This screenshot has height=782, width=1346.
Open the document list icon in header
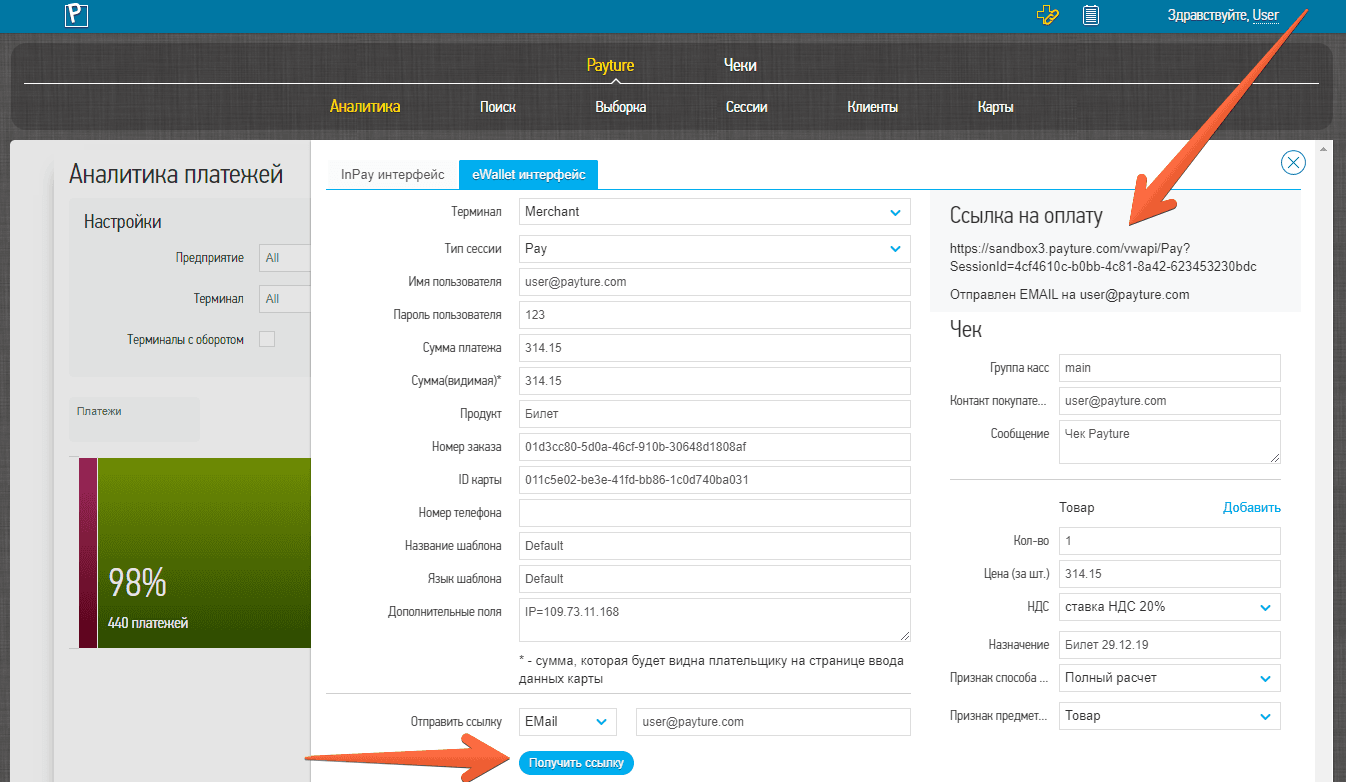pos(1091,15)
